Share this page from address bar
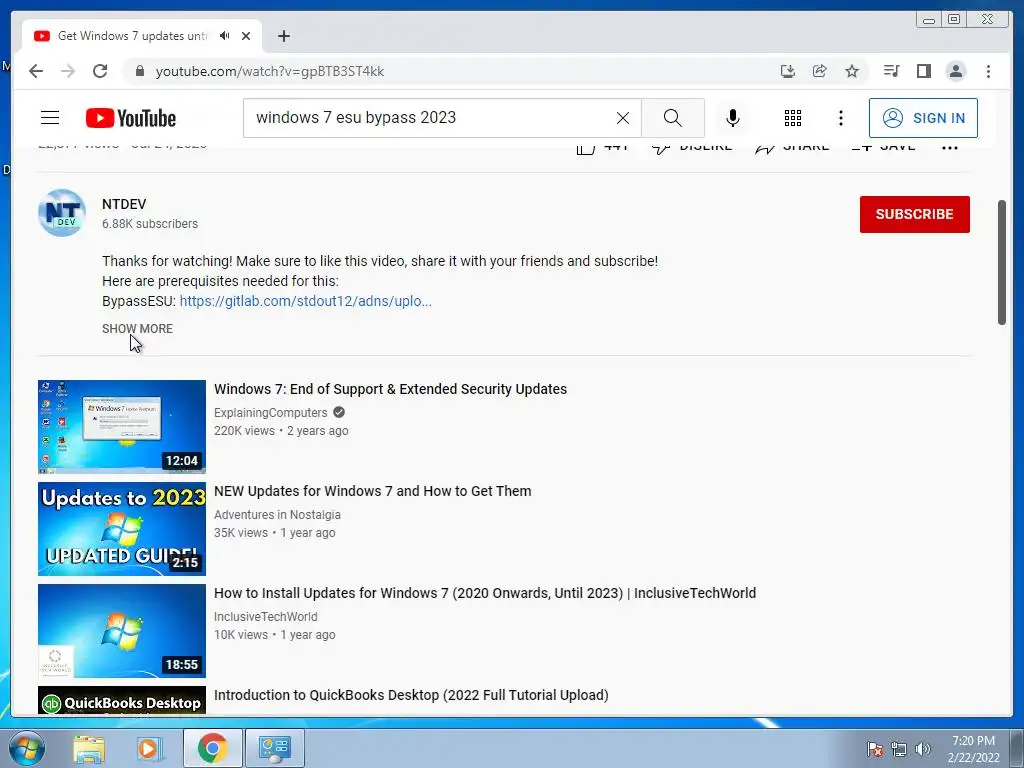 tap(820, 71)
